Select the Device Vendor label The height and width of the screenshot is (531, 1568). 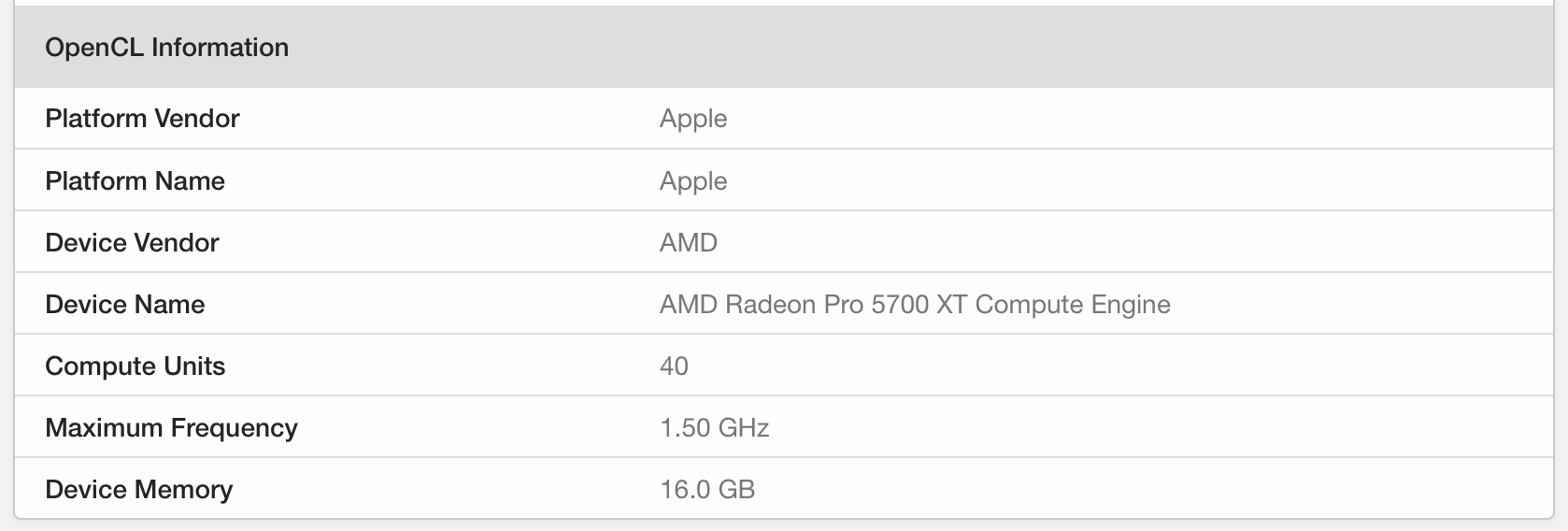(x=132, y=242)
